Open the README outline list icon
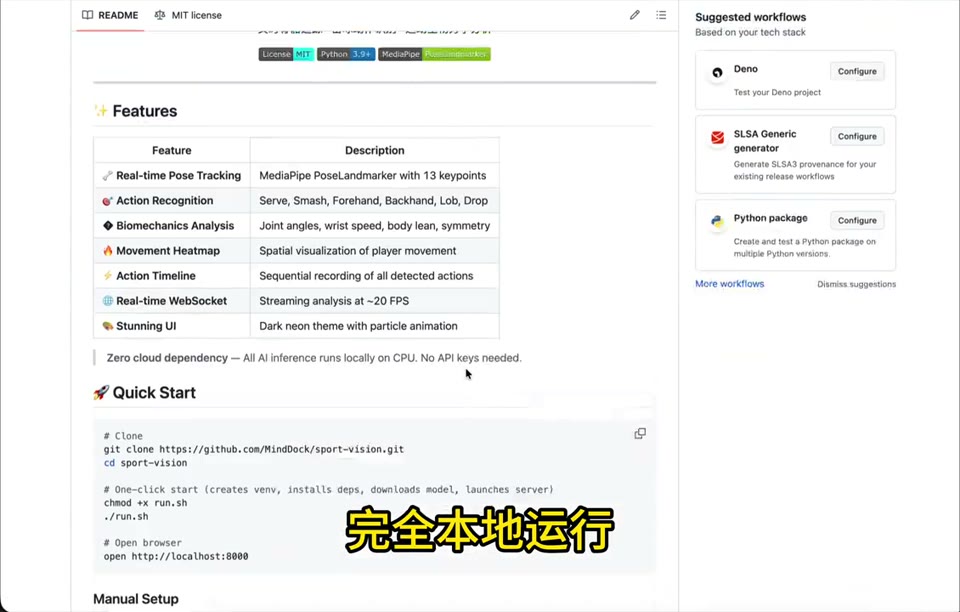The width and height of the screenshot is (960, 612). point(661,15)
